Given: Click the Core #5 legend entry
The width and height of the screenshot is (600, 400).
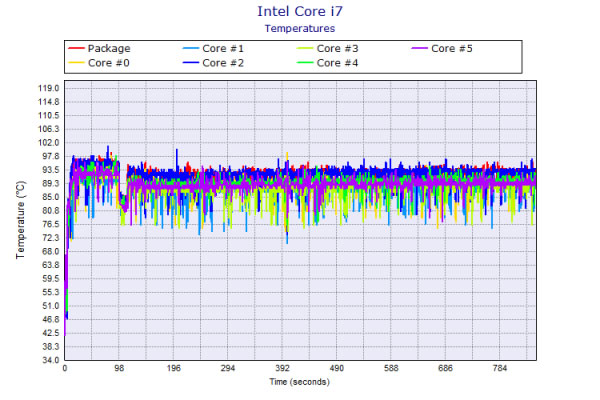Looking at the screenshot, I should (x=442, y=49).
